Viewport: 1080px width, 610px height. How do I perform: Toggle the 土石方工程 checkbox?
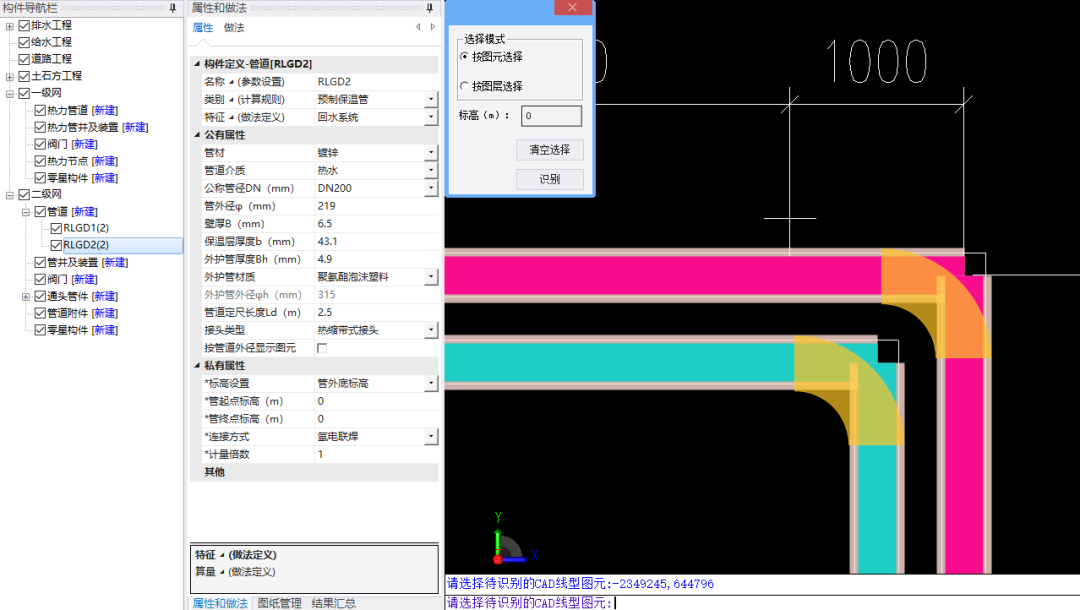pyautogui.click(x=24, y=76)
